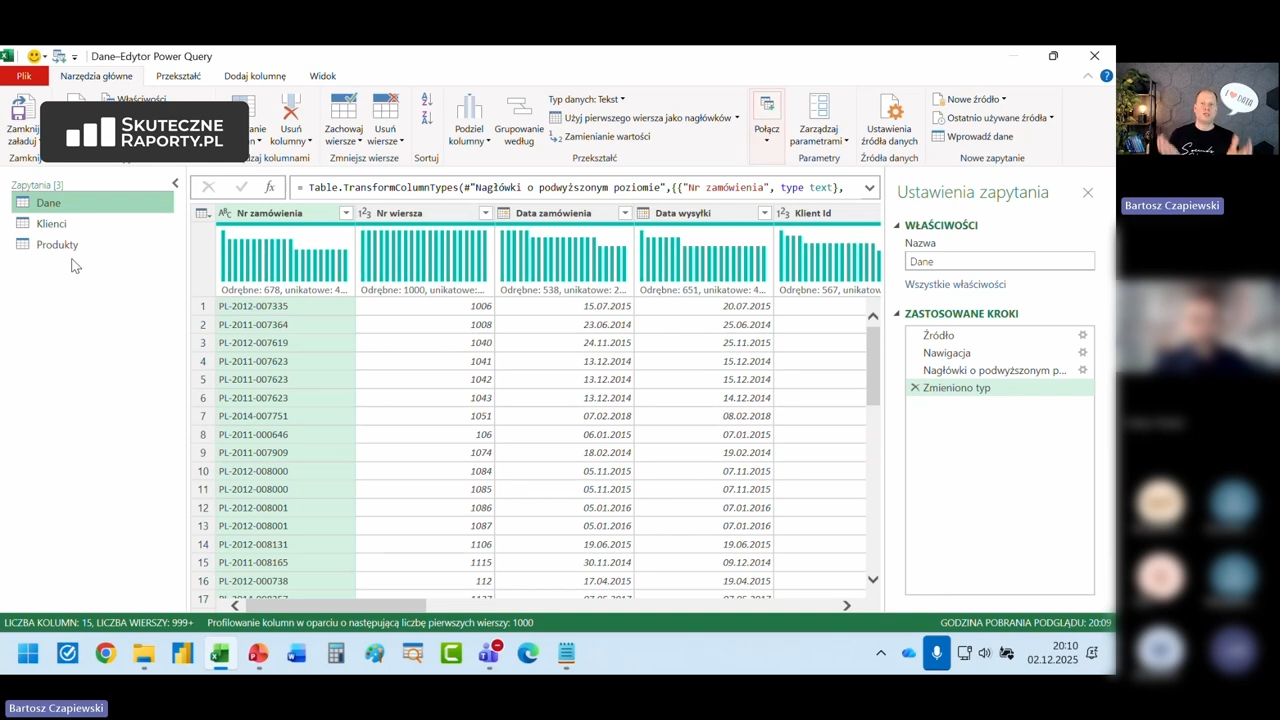Open Typ danych: Tekst dropdown
1280x720 pixels.
click(586, 99)
